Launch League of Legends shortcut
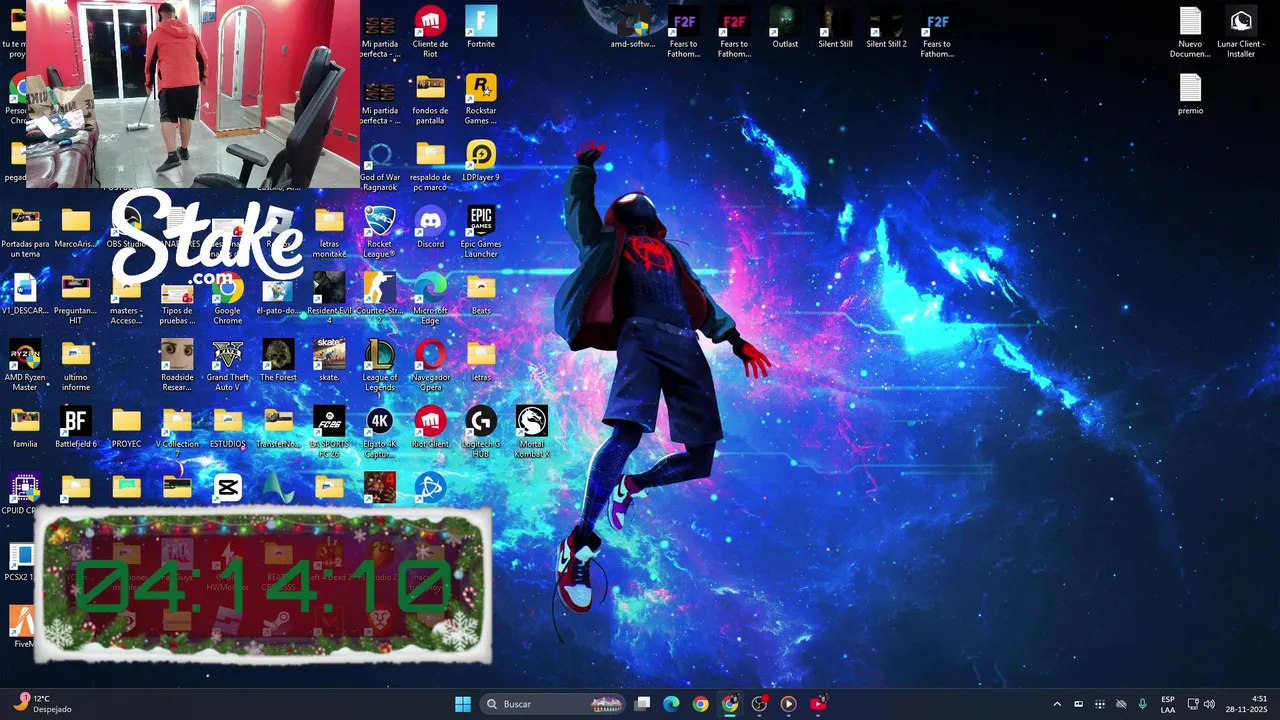 click(x=379, y=366)
